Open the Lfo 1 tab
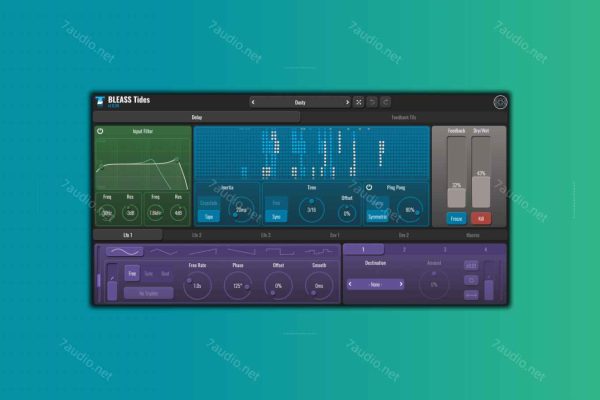 tap(128, 235)
